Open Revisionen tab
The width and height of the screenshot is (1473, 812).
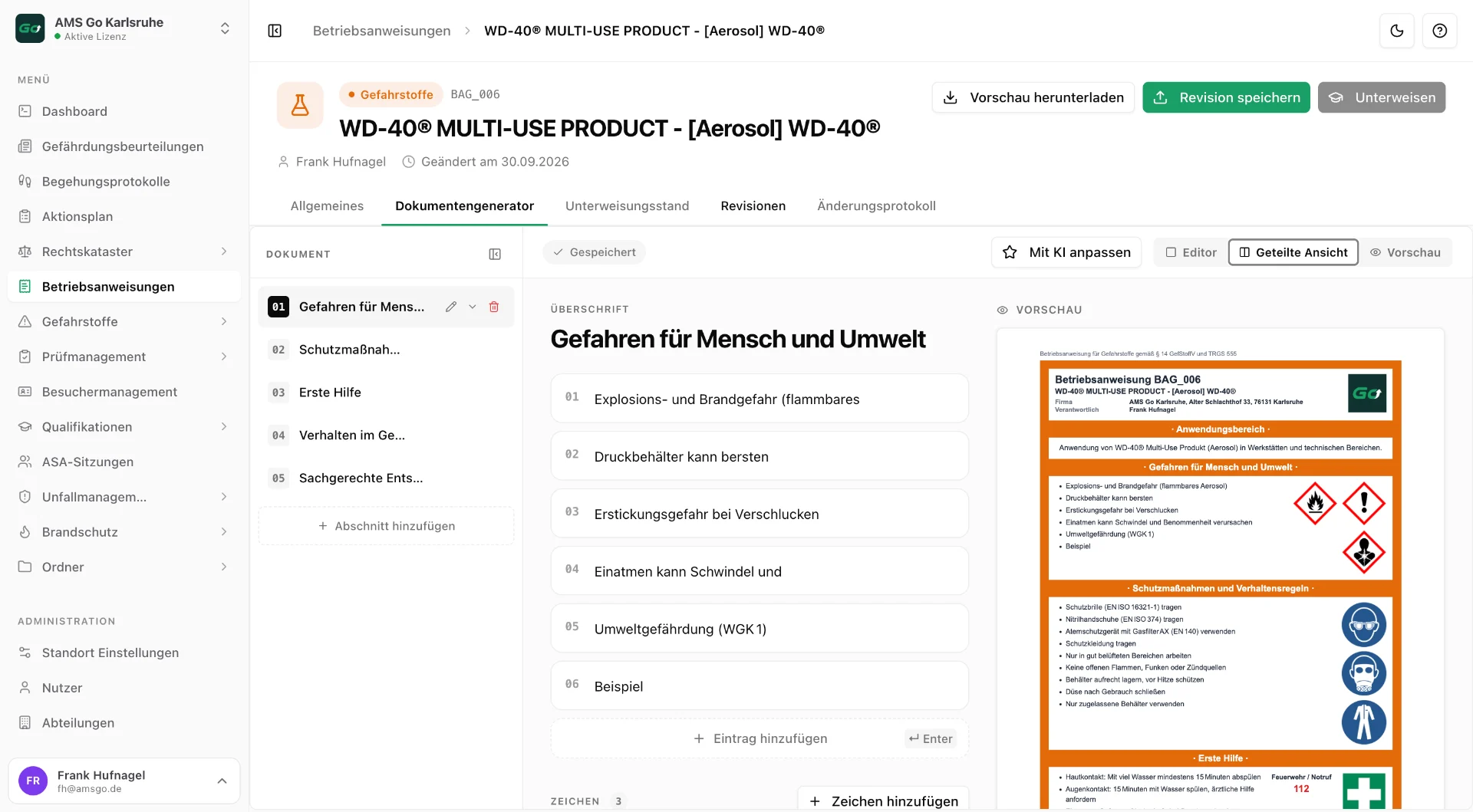point(753,205)
